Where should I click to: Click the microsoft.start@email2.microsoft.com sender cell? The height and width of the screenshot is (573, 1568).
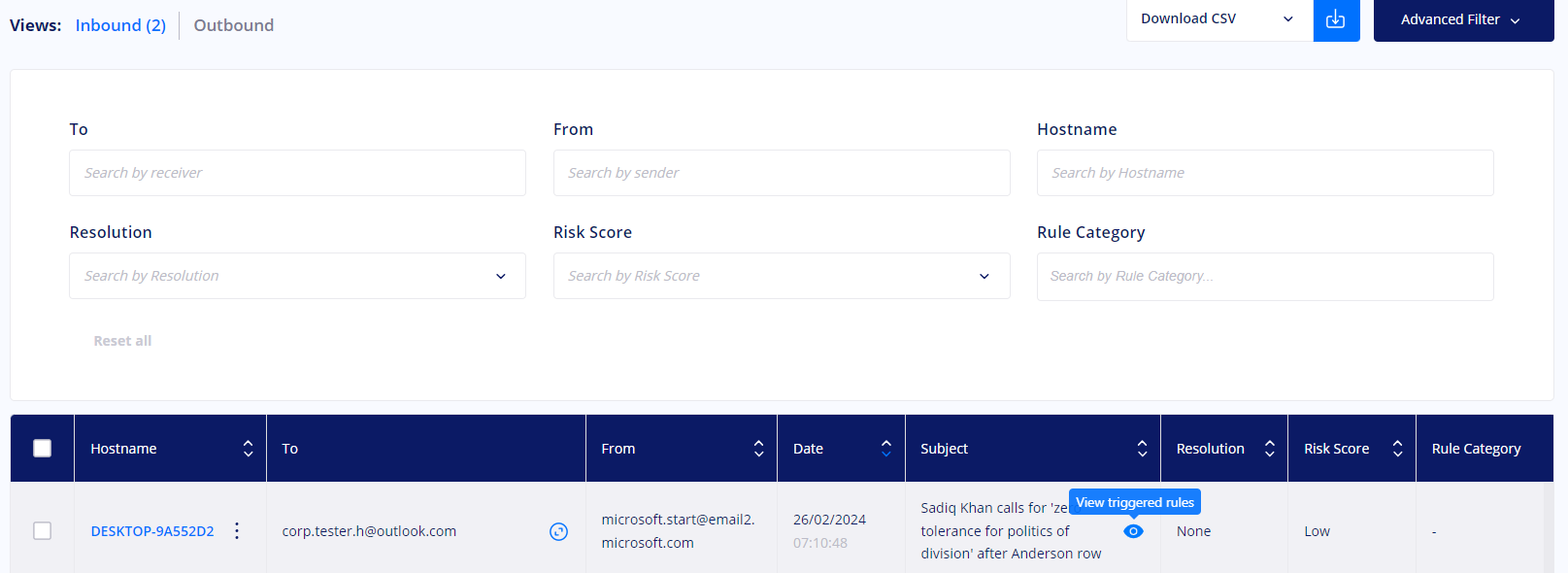coord(678,531)
